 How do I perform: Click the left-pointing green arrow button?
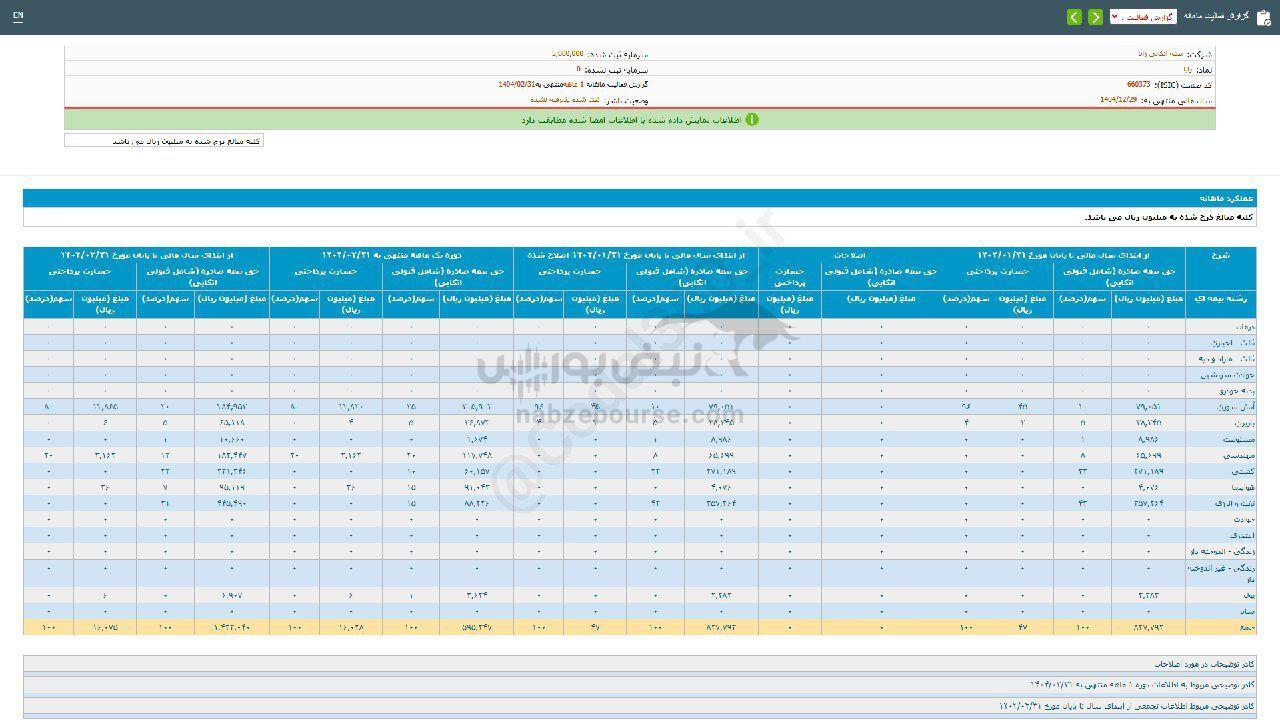point(1074,17)
